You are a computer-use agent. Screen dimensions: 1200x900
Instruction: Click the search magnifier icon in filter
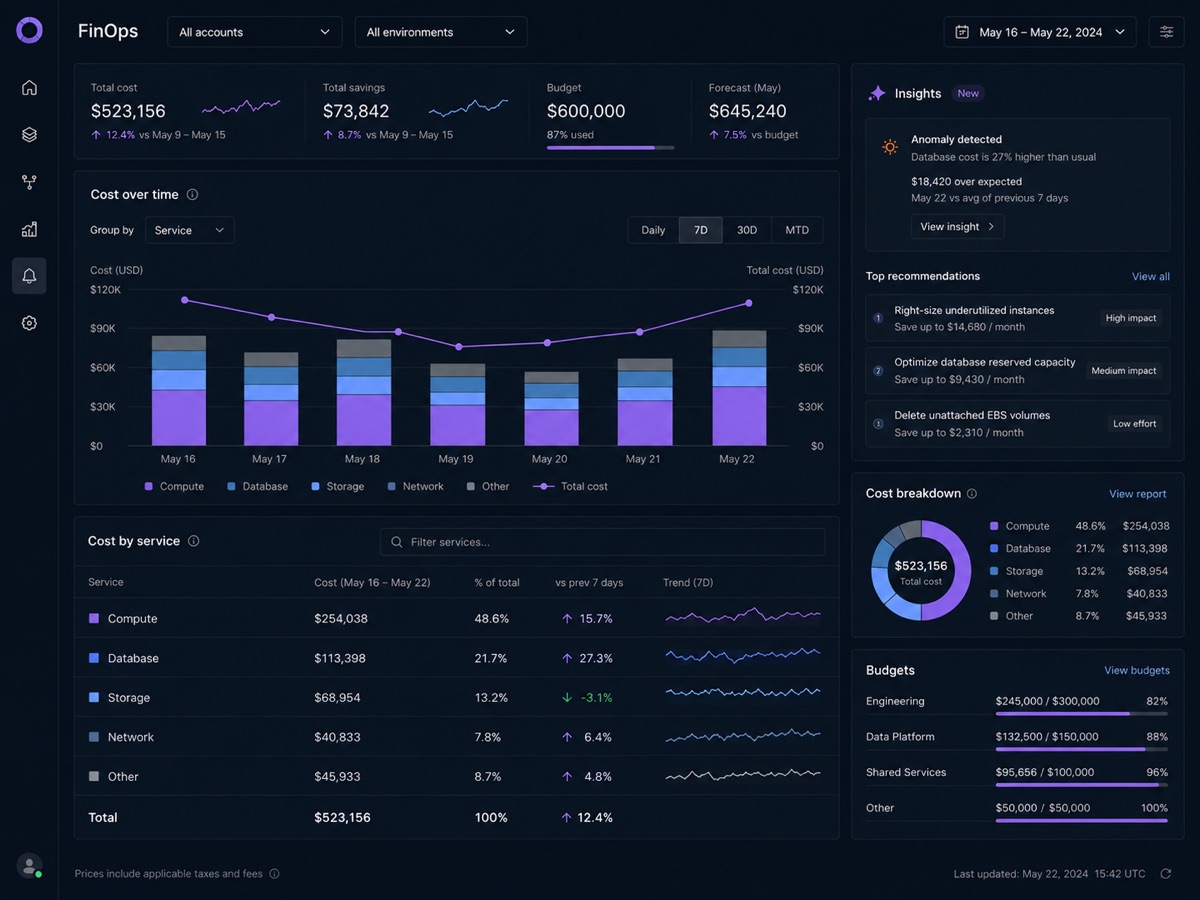397,542
